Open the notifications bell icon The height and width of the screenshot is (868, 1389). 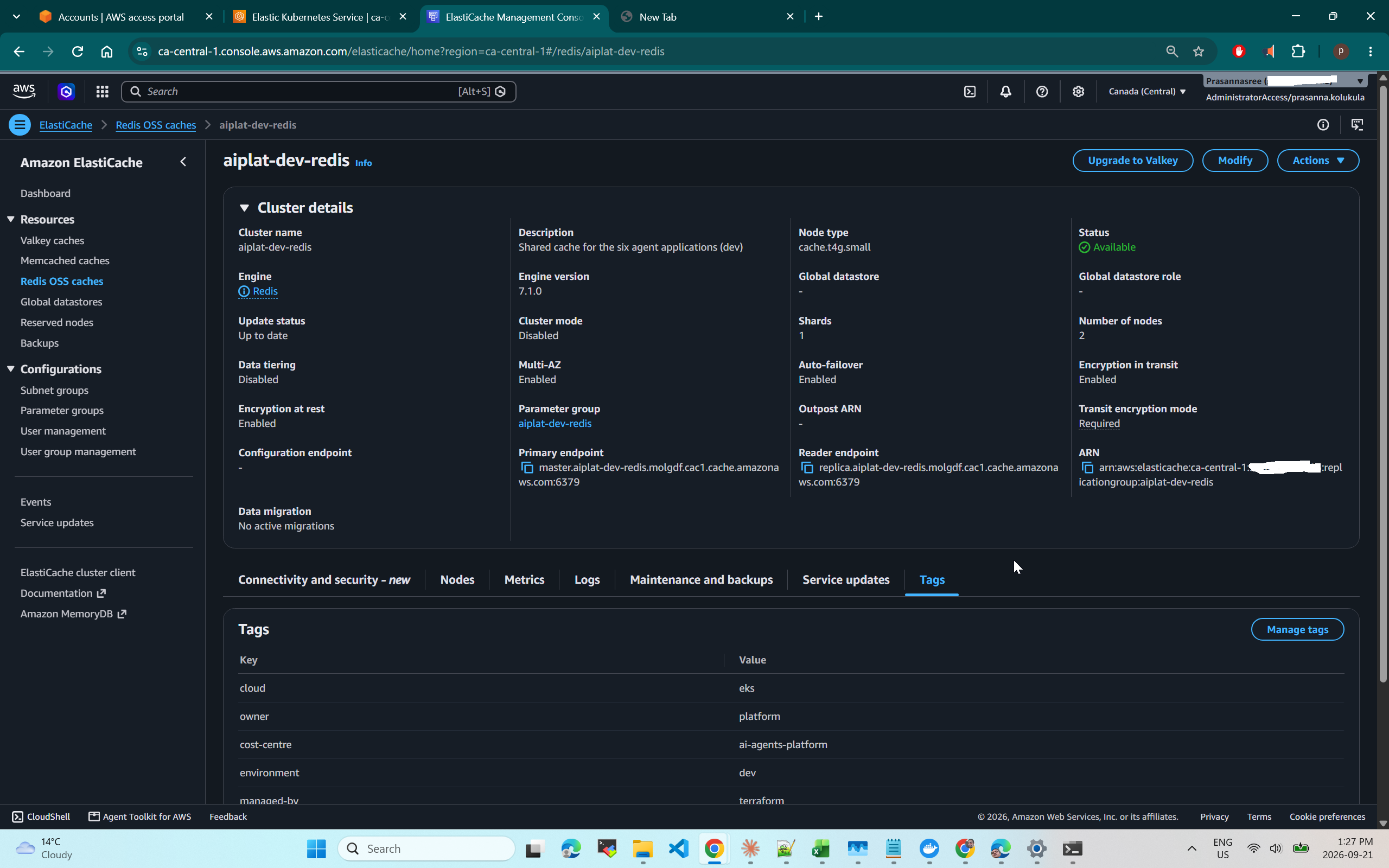[1005, 91]
